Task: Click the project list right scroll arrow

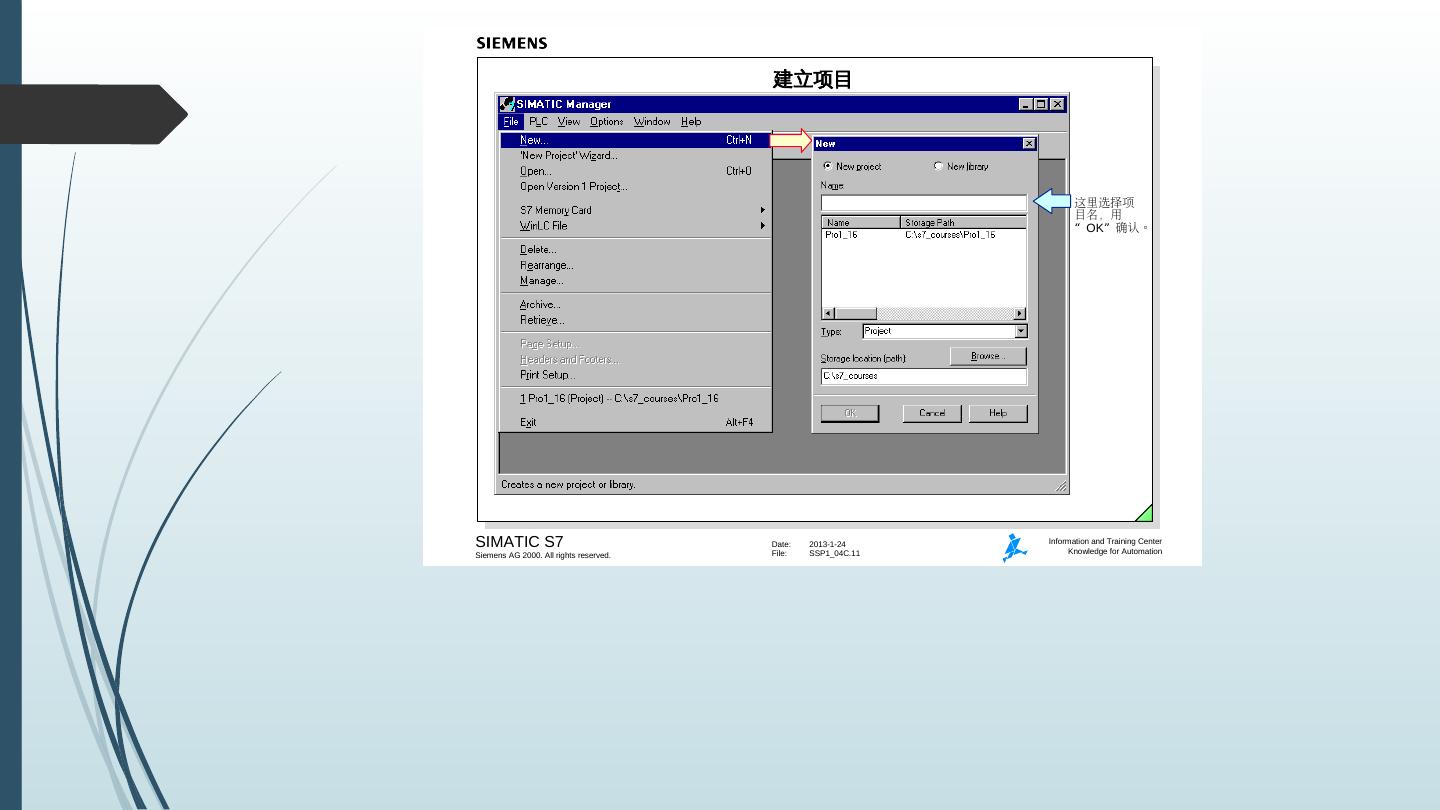Action: pyautogui.click(x=1020, y=314)
